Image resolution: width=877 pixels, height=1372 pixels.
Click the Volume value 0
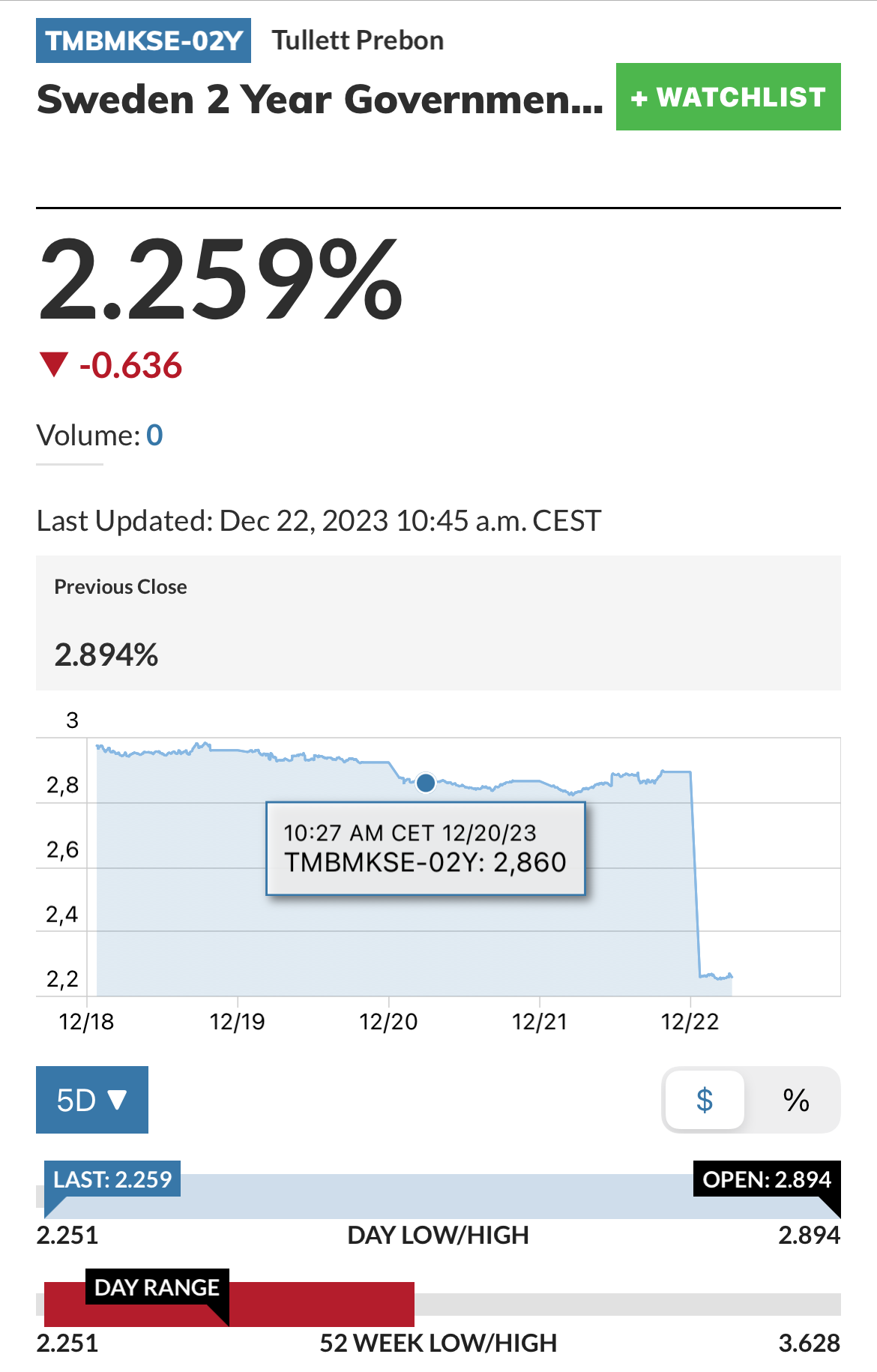point(154,436)
